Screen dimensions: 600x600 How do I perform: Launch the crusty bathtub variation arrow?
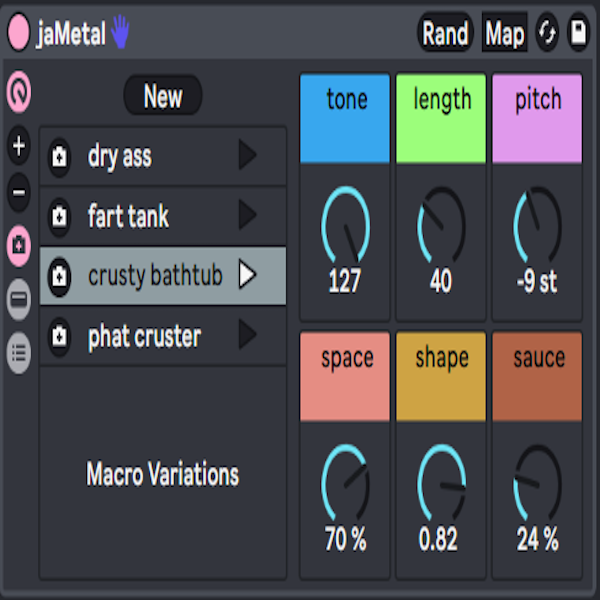(247, 276)
